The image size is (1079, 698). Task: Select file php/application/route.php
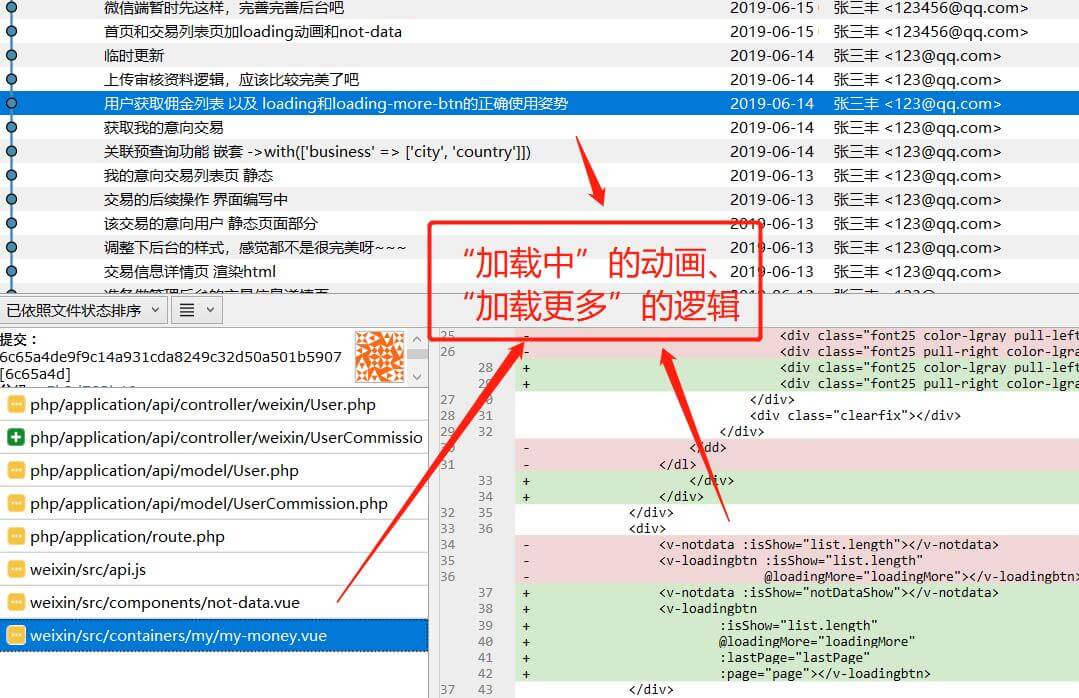pos(127,537)
